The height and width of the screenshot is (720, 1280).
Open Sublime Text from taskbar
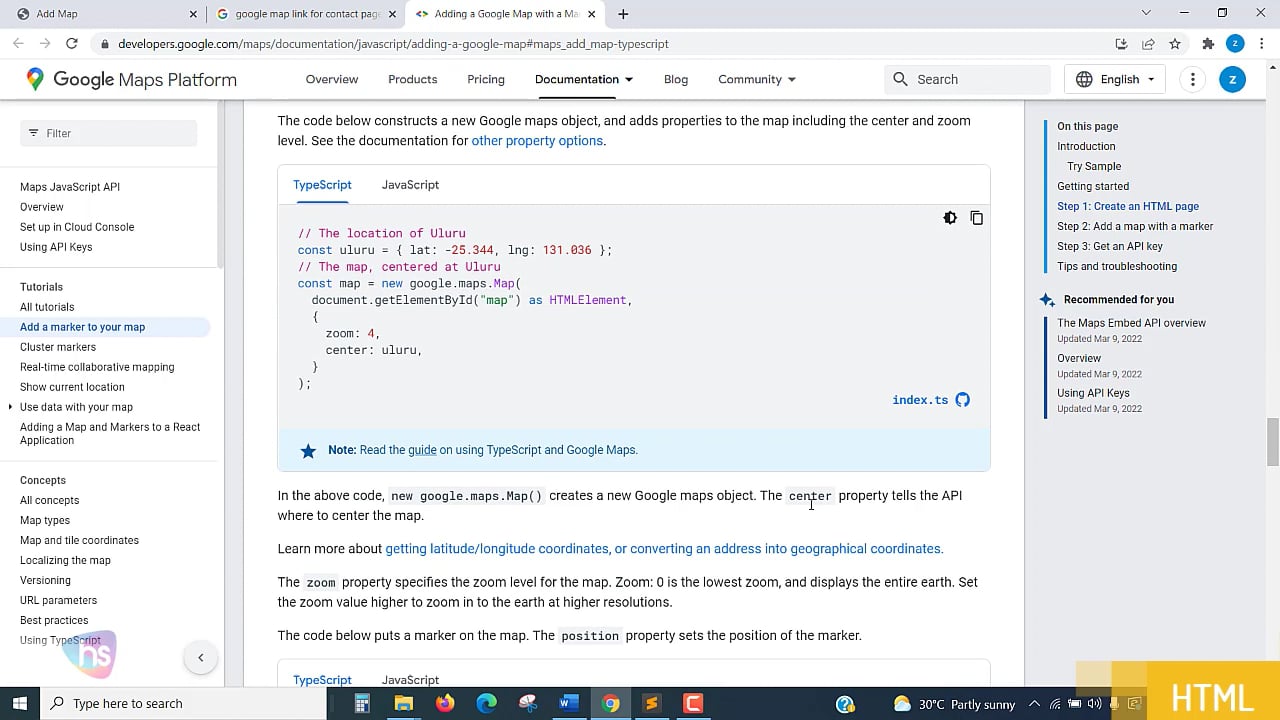(651, 704)
